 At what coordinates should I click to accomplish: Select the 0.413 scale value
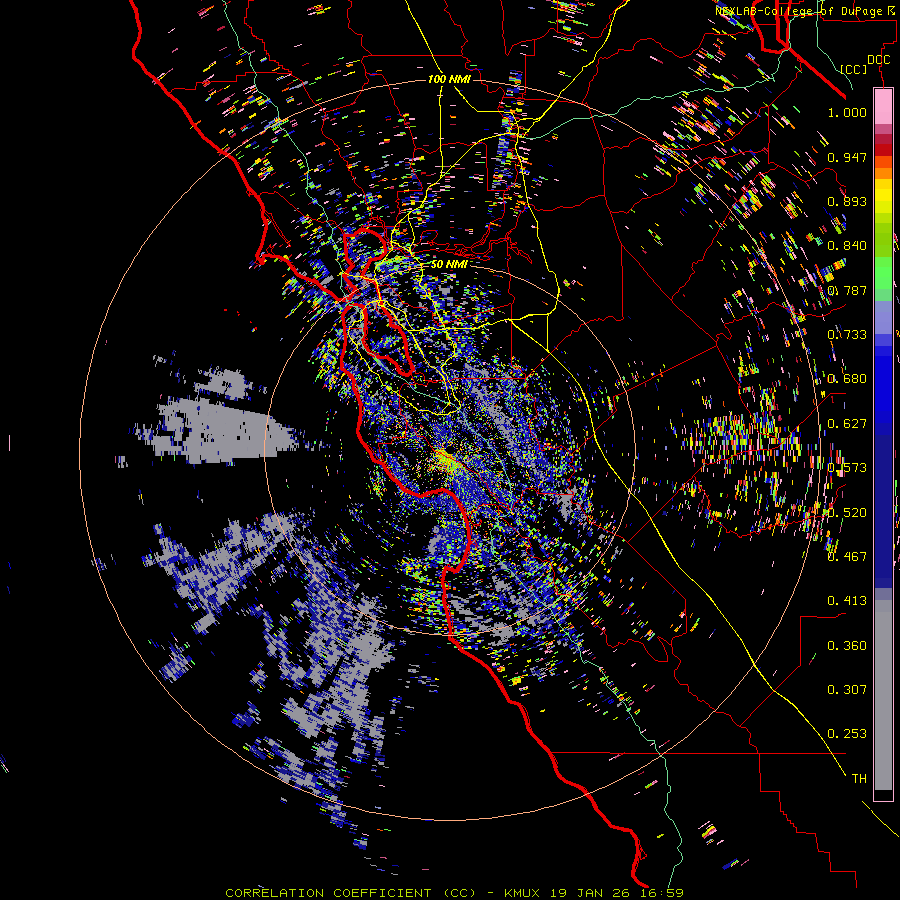pos(847,601)
